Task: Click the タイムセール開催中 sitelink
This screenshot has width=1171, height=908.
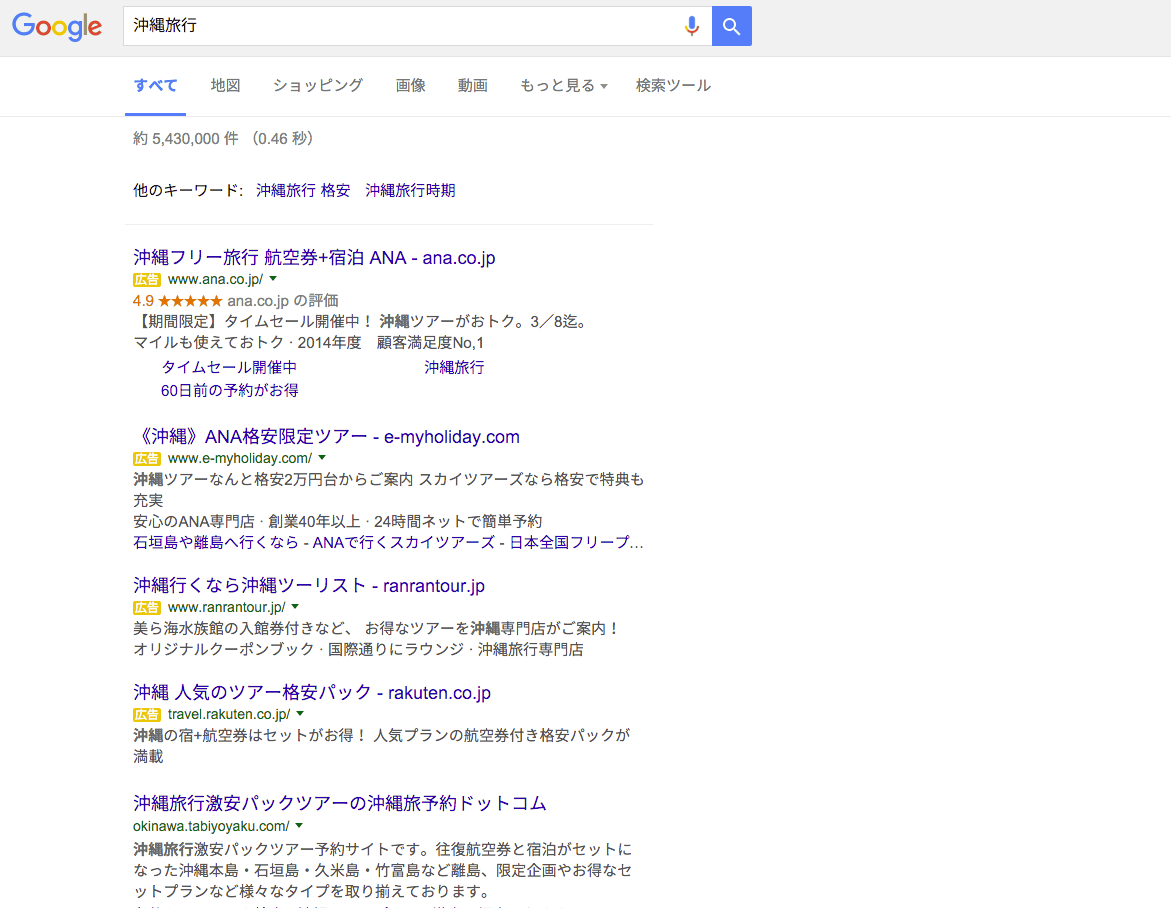Action: 229,367
